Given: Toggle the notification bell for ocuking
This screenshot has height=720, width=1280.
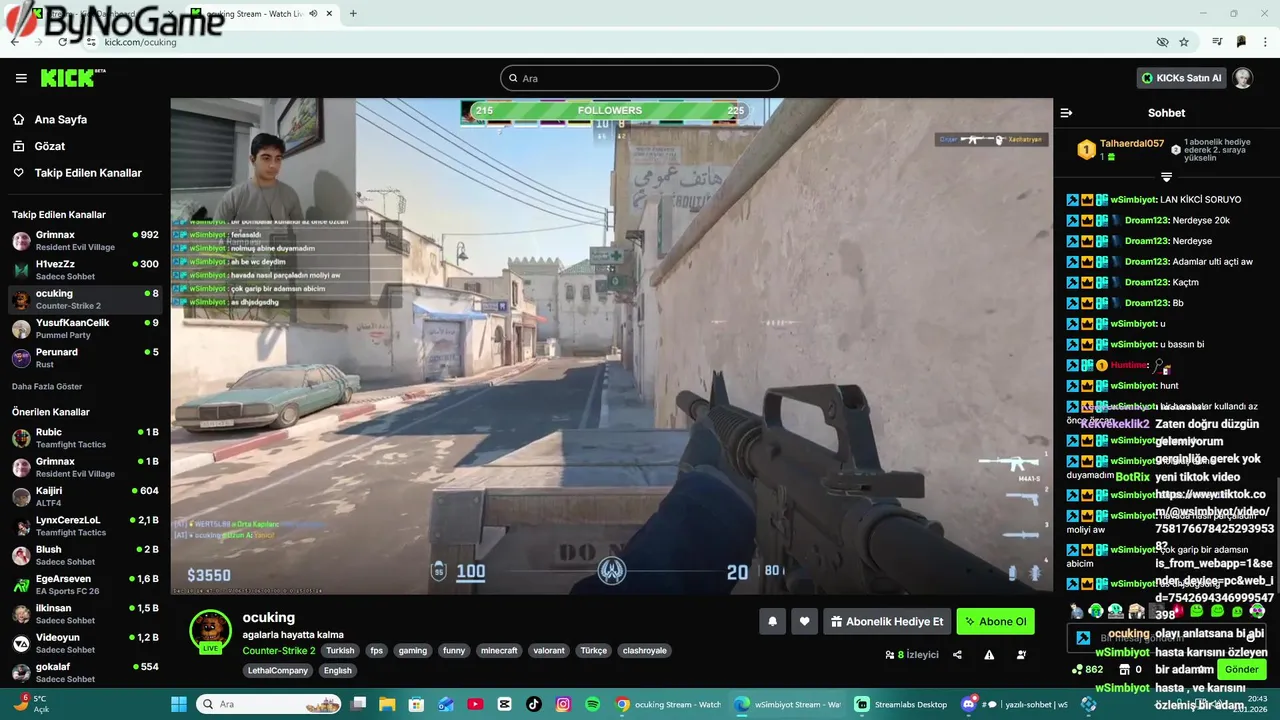Looking at the screenshot, I should 772,621.
